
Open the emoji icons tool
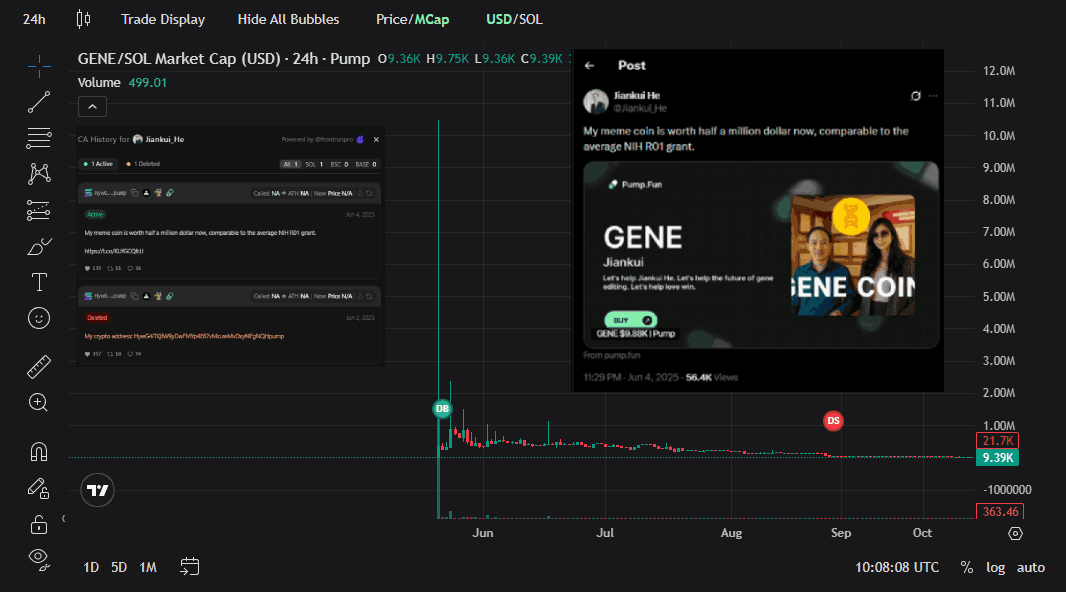point(39,318)
